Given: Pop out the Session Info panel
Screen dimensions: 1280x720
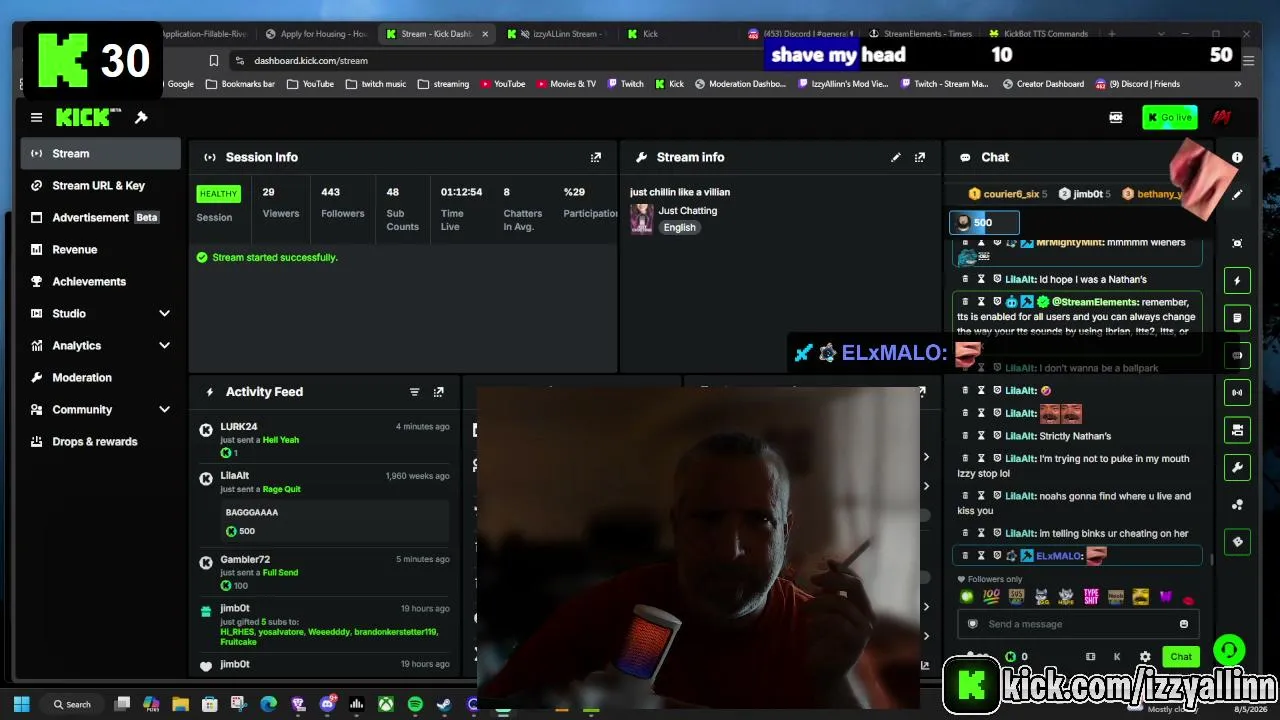Looking at the screenshot, I should click(x=596, y=157).
